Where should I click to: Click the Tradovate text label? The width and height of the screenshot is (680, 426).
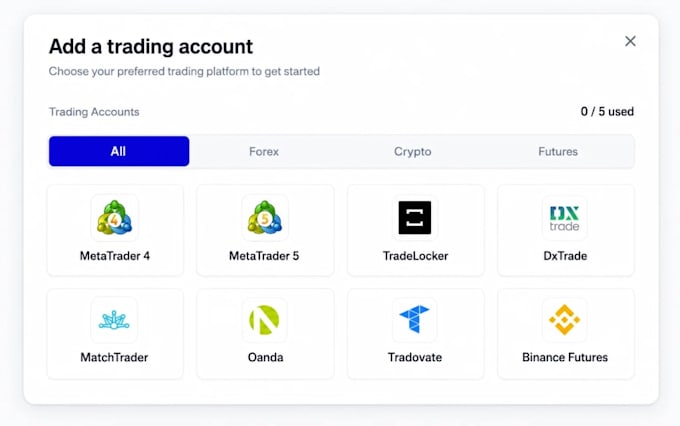pyautogui.click(x=415, y=357)
